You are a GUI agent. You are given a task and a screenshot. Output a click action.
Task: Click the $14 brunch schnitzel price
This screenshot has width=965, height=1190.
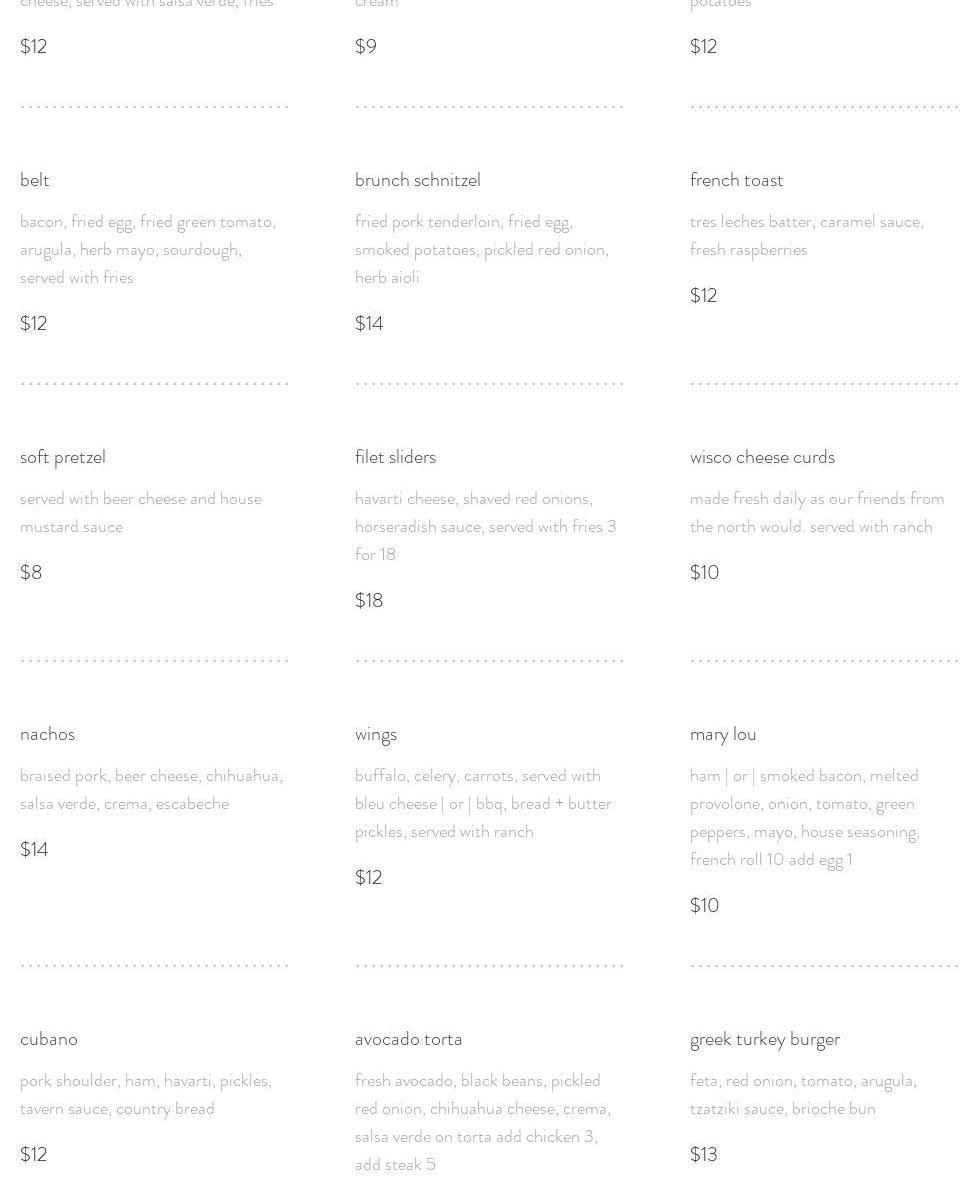click(369, 323)
